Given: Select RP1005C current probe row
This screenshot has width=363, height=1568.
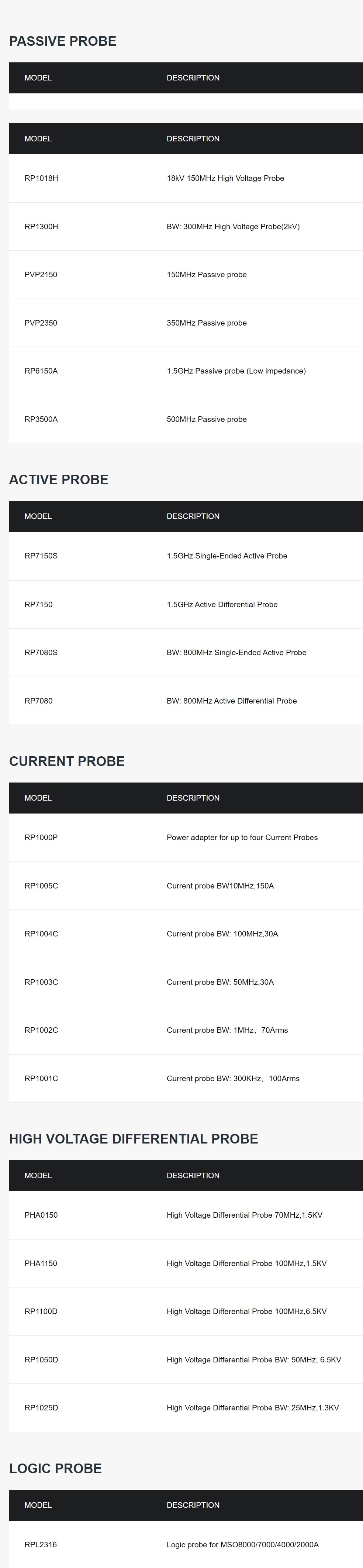Looking at the screenshot, I should pyautogui.click(x=186, y=886).
